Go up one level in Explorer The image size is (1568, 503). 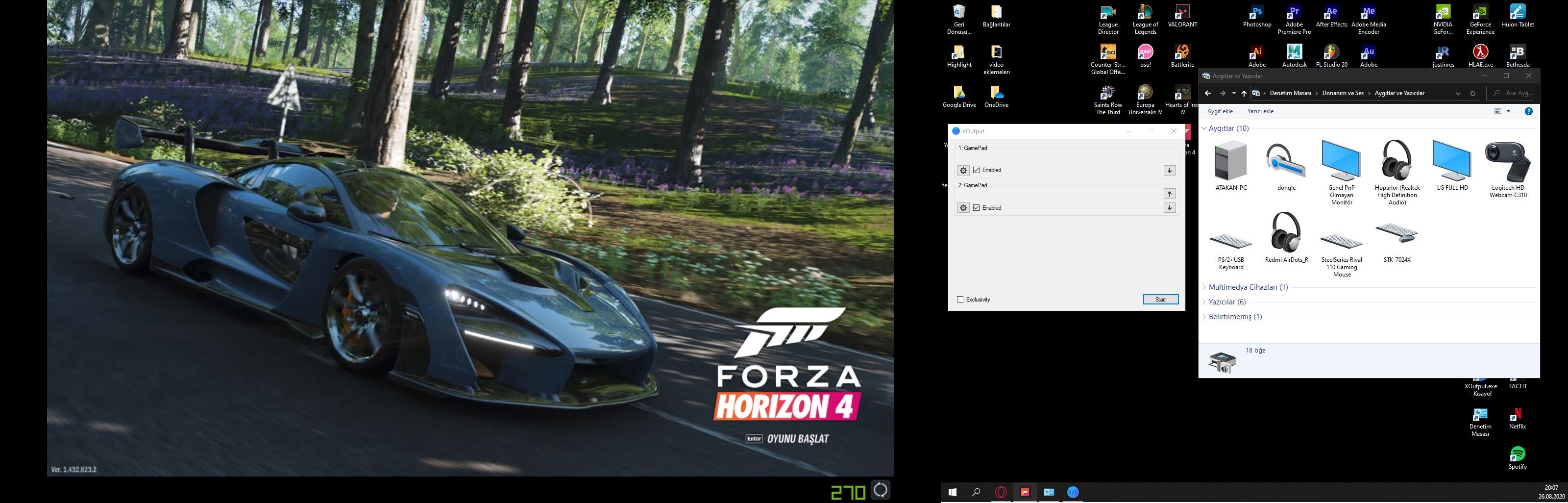pyautogui.click(x=1244, y=93)
